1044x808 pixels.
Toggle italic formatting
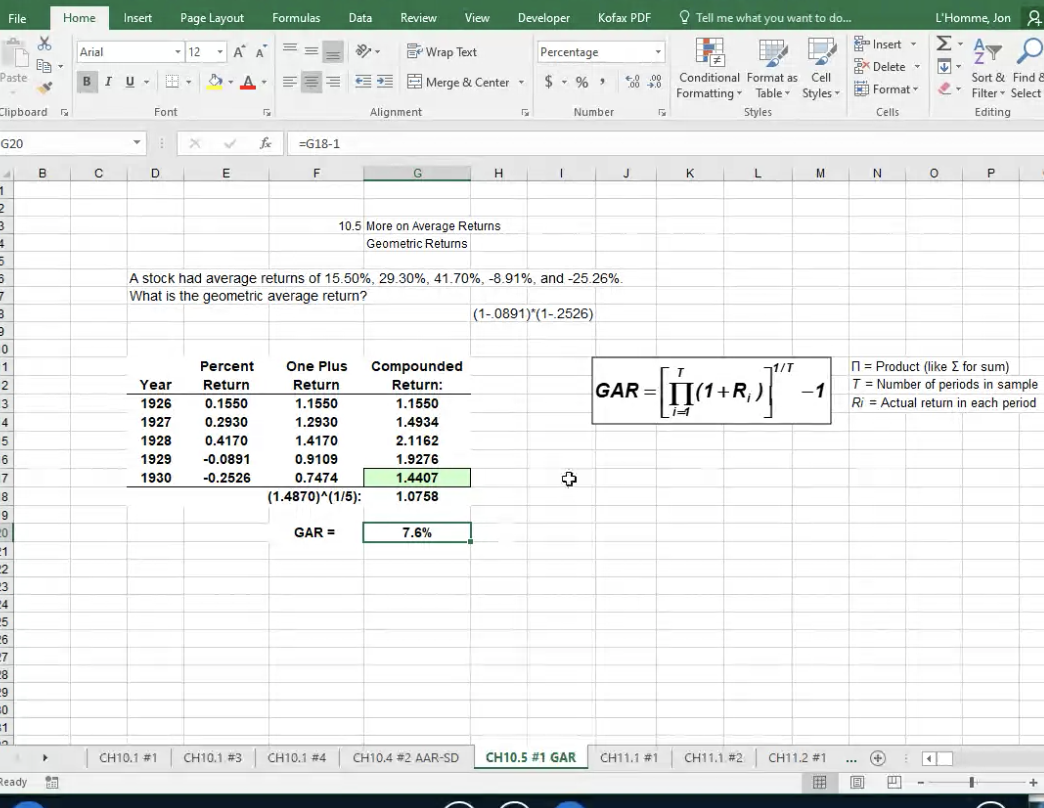pos(107,80)
